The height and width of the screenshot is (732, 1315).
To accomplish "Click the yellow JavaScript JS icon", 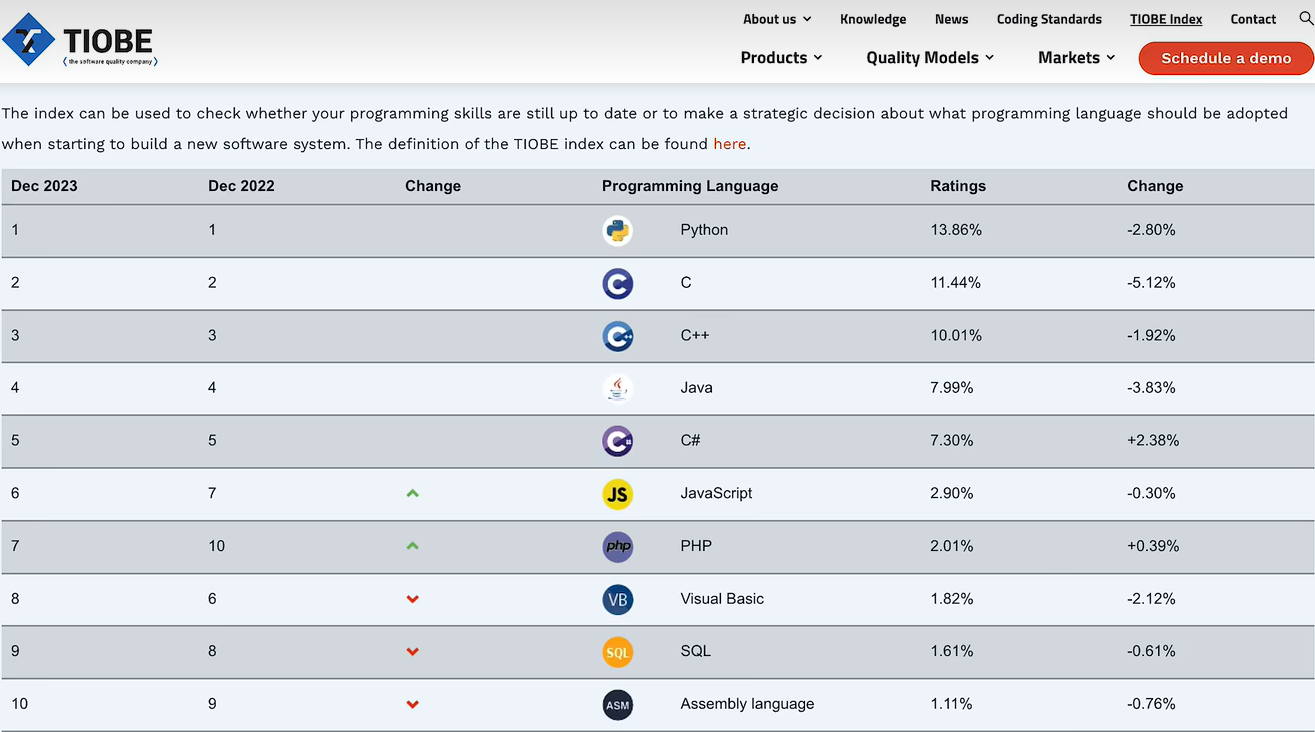I will [x=618, y=494].
